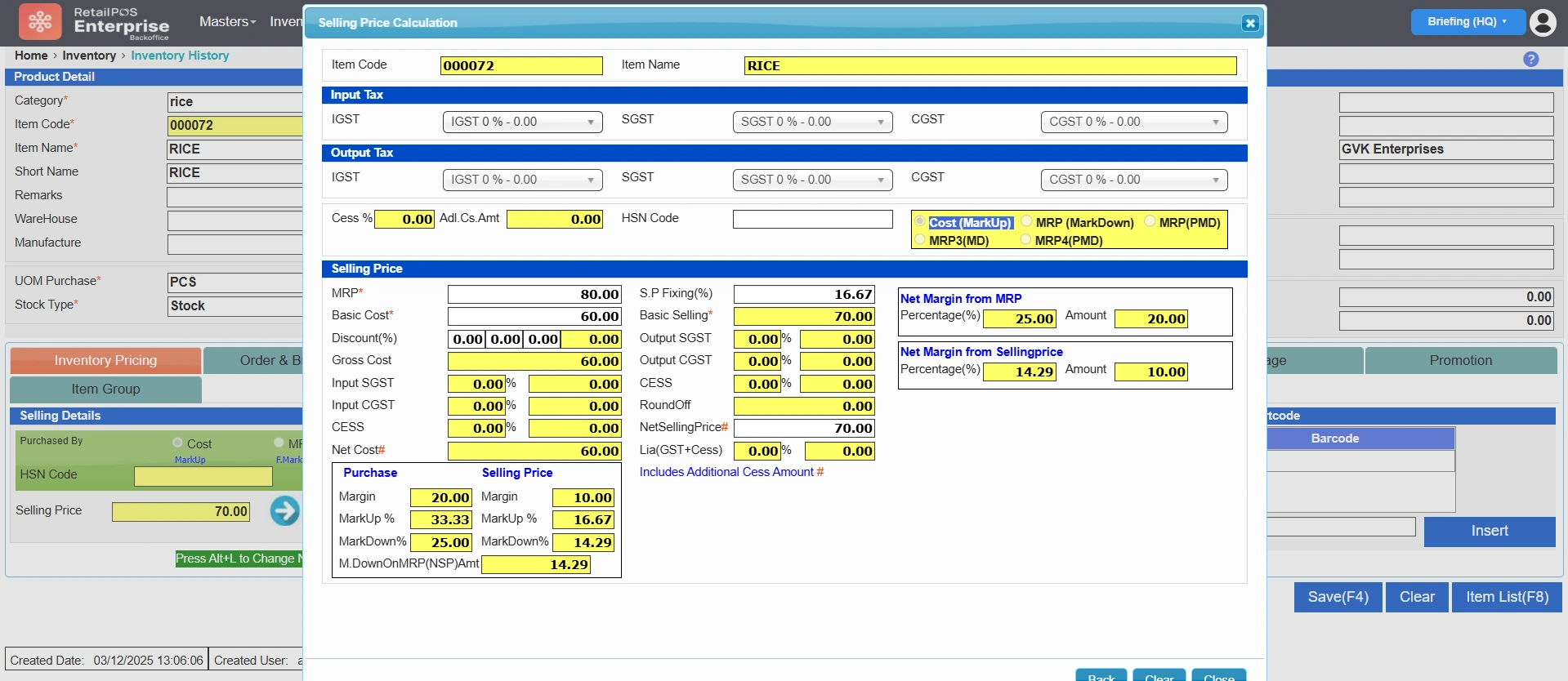Open the Input Tax IGST dropdown
This screenshot has height=681, width=1568.
(x=522, y=122)
